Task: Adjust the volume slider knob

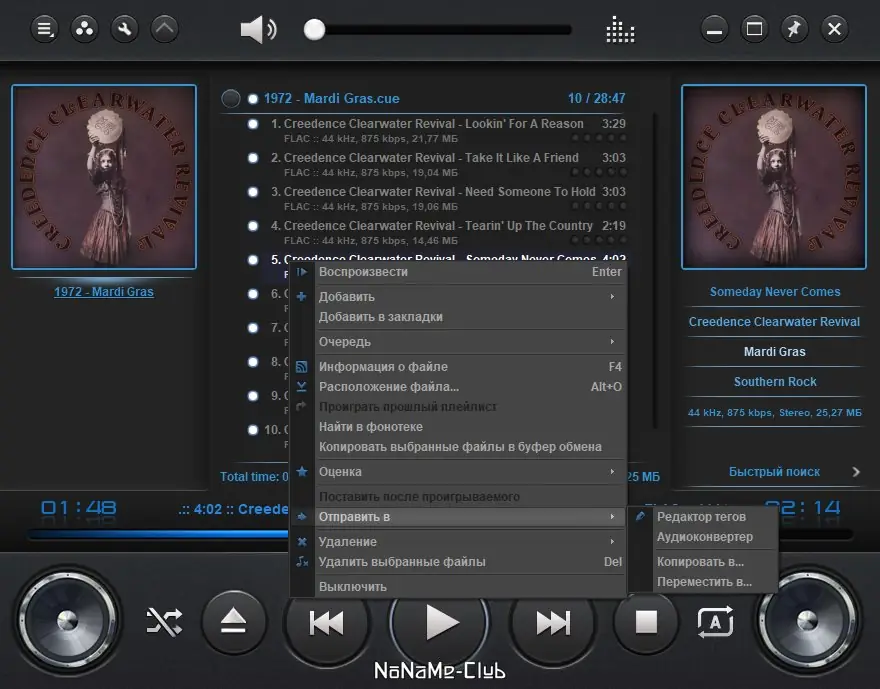Action: 314,30
